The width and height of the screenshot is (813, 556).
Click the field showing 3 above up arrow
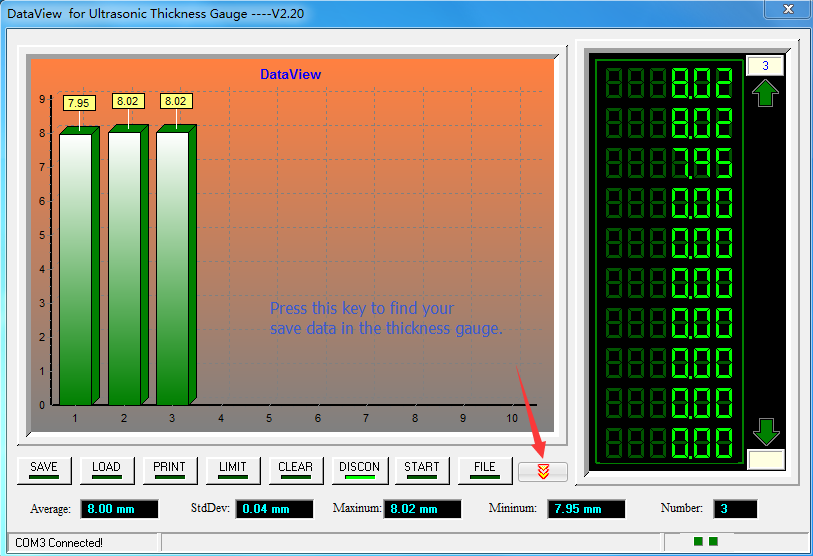click(765, 66)
